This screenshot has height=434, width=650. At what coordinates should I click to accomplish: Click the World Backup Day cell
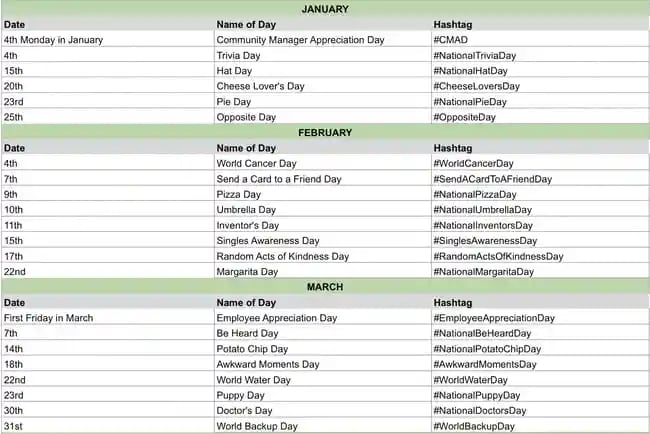pos(257,426)
